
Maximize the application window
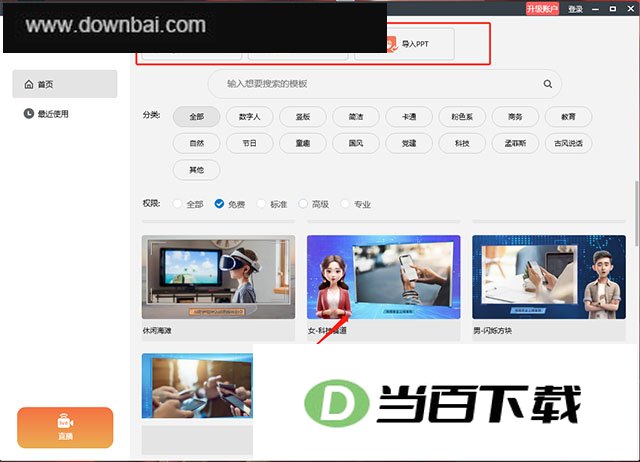click(x=613, y=9)
